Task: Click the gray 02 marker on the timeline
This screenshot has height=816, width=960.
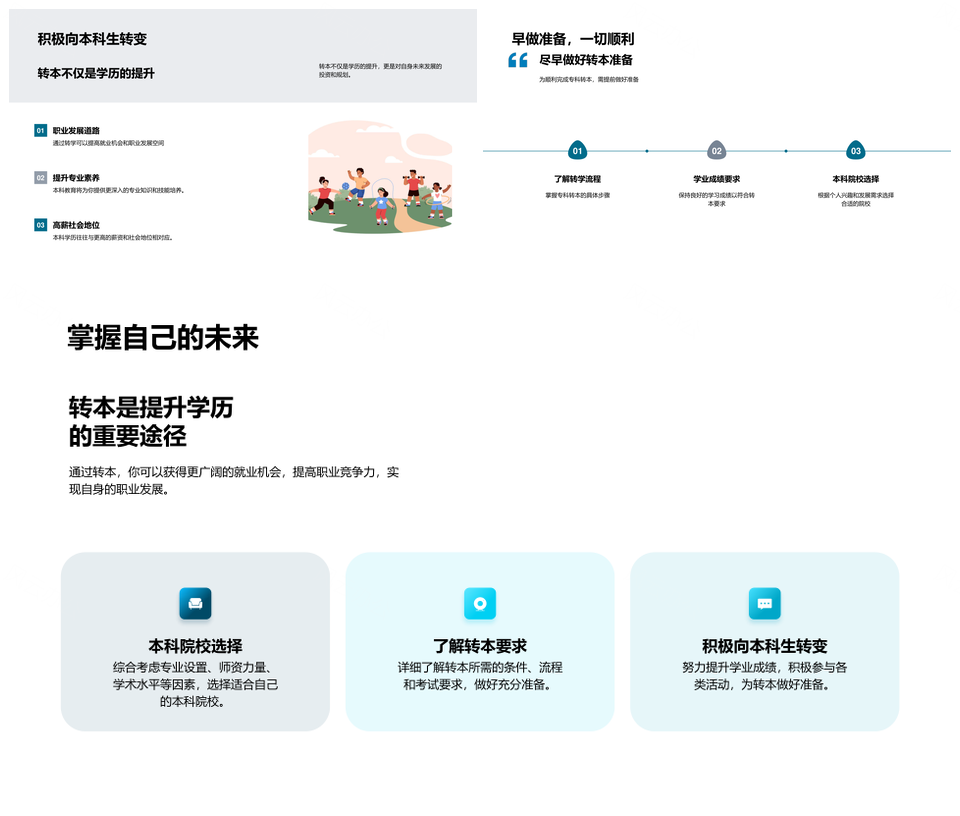Action: click(x=716, y=152)
